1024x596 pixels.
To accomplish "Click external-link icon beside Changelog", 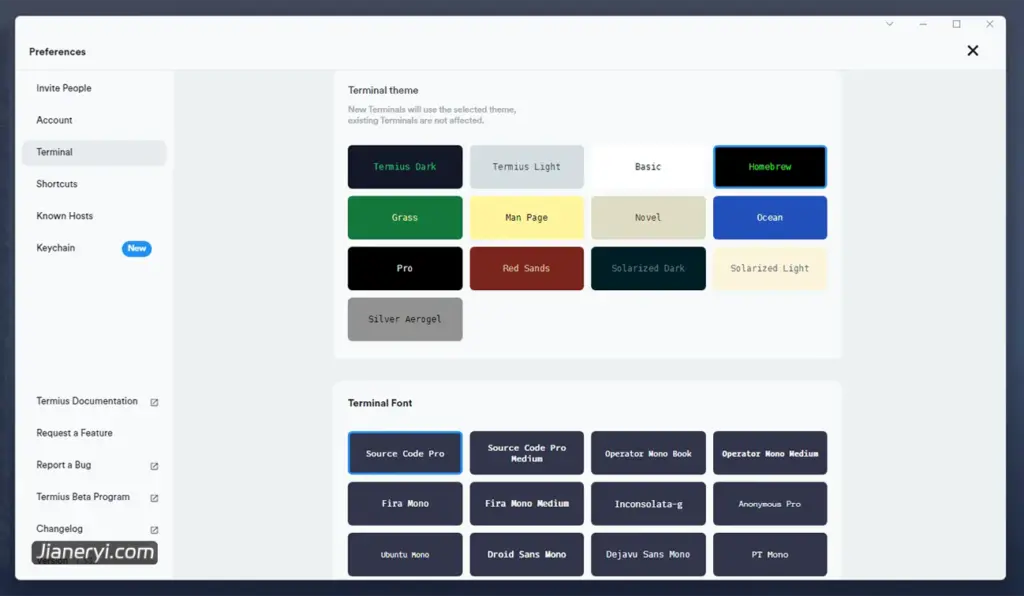I will 154,530.
